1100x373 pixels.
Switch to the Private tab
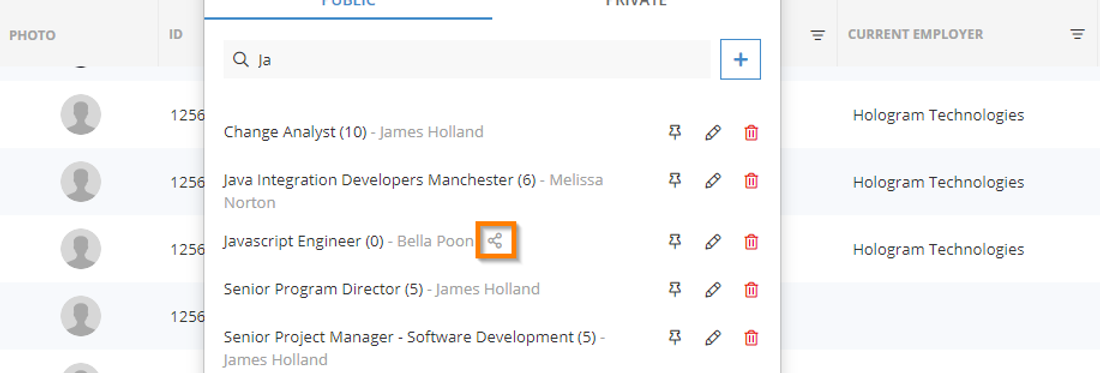pyautogui.click(x=636, y=4)
